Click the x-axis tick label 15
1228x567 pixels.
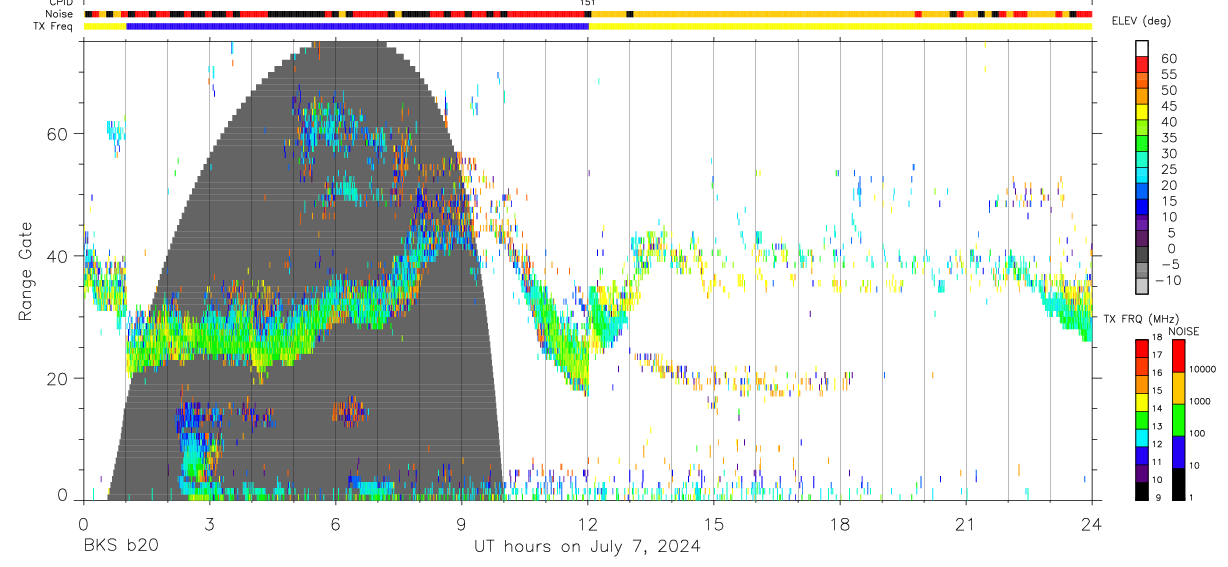(x=714, y=524)
